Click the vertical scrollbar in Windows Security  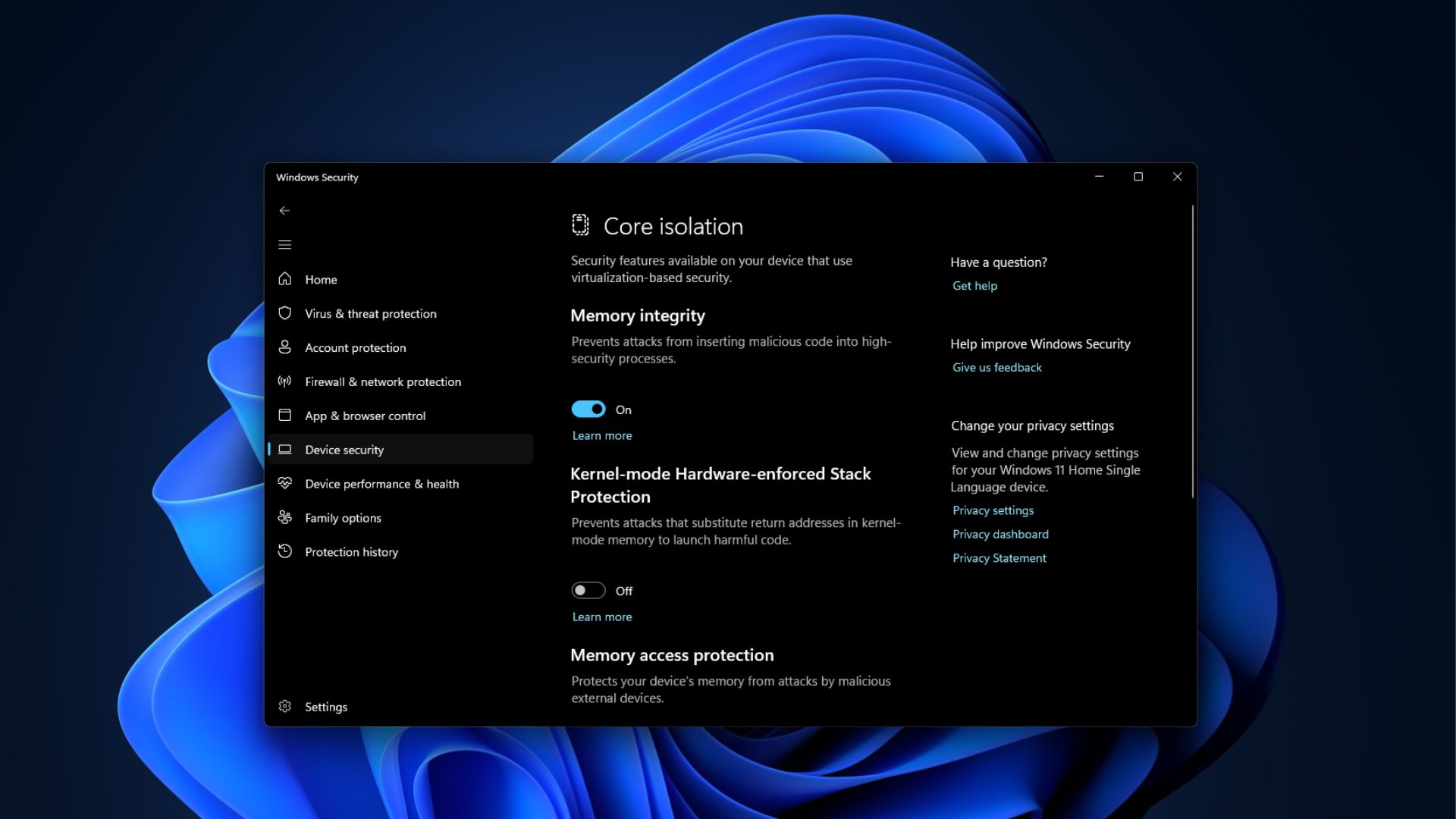pos(1193,351)
